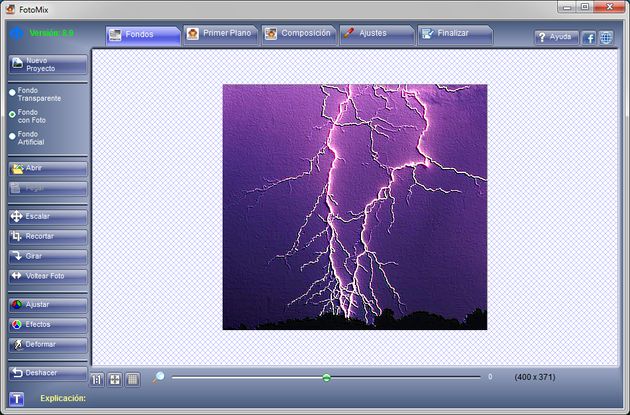Open the Finalizar tab

454,33
